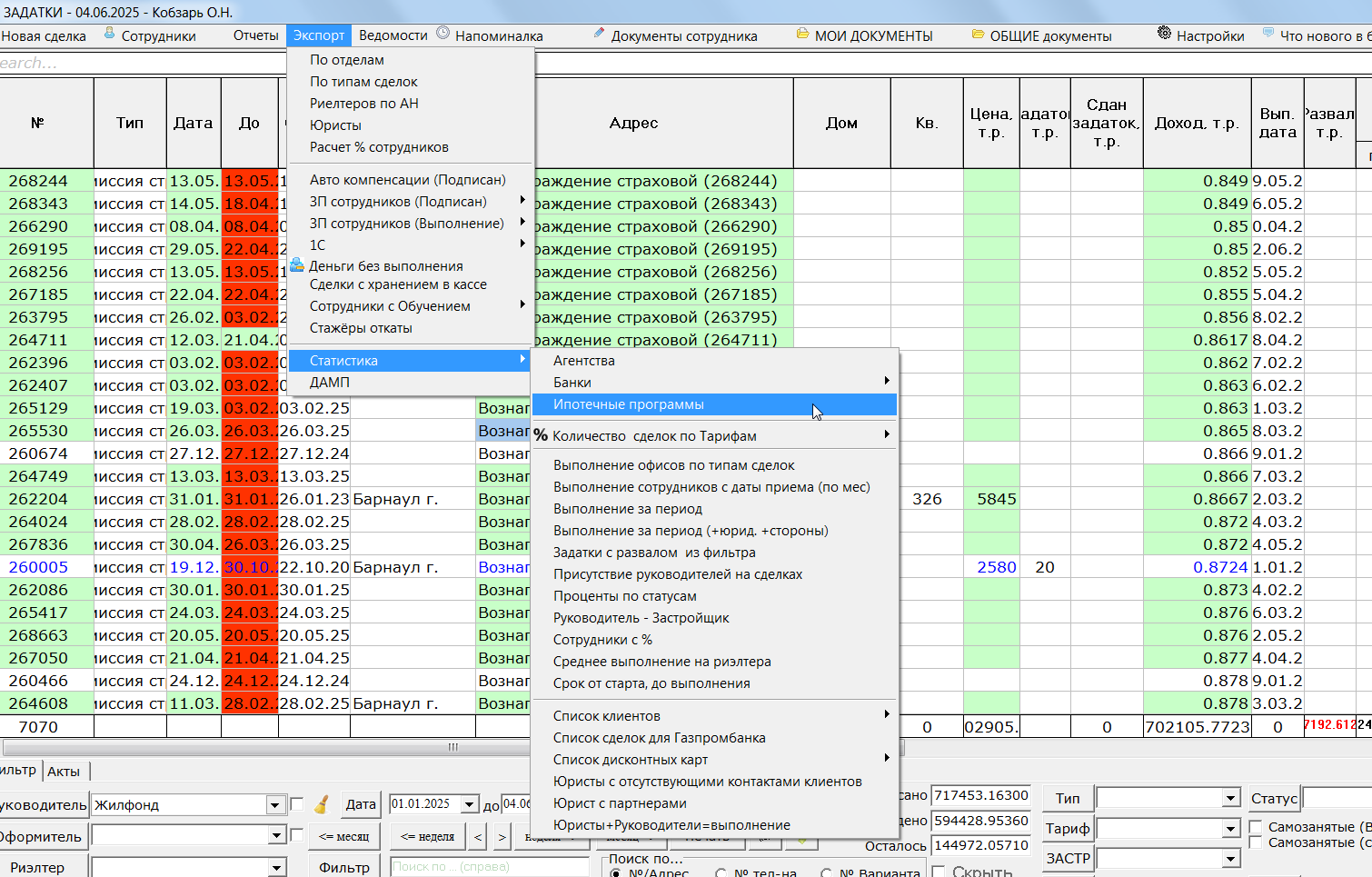
Task: Click the Осталось value field 144972.05710
Action: point(981,845)
